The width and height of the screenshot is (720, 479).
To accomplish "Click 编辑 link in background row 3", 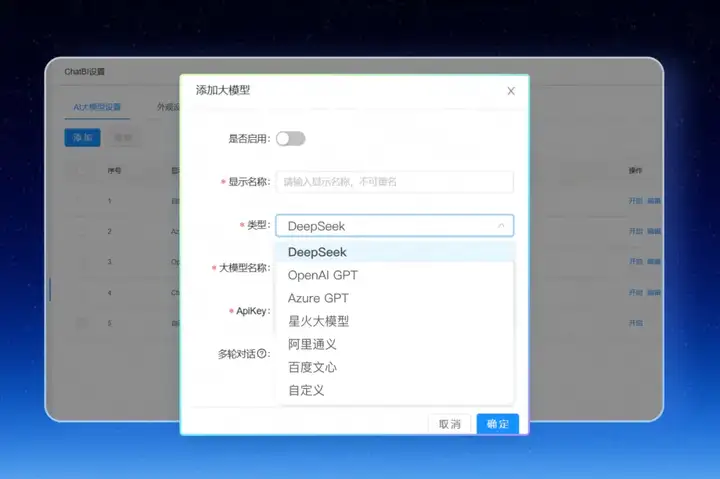I will coord(654,262).
